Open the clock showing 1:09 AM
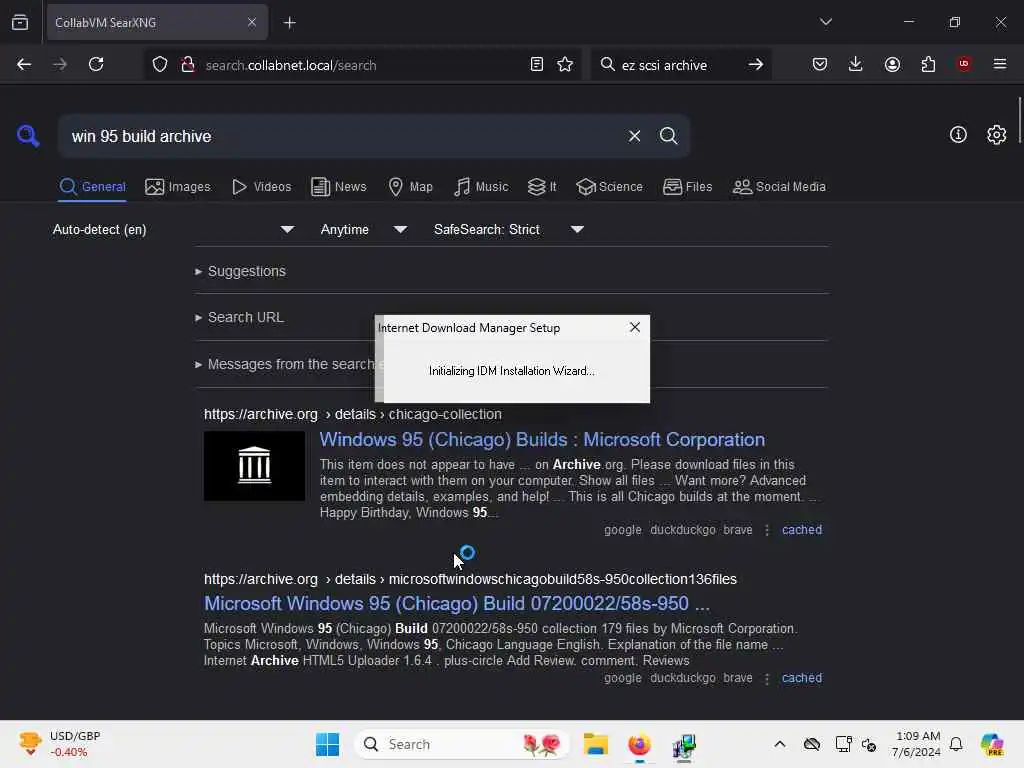 (x=917, y=744)
